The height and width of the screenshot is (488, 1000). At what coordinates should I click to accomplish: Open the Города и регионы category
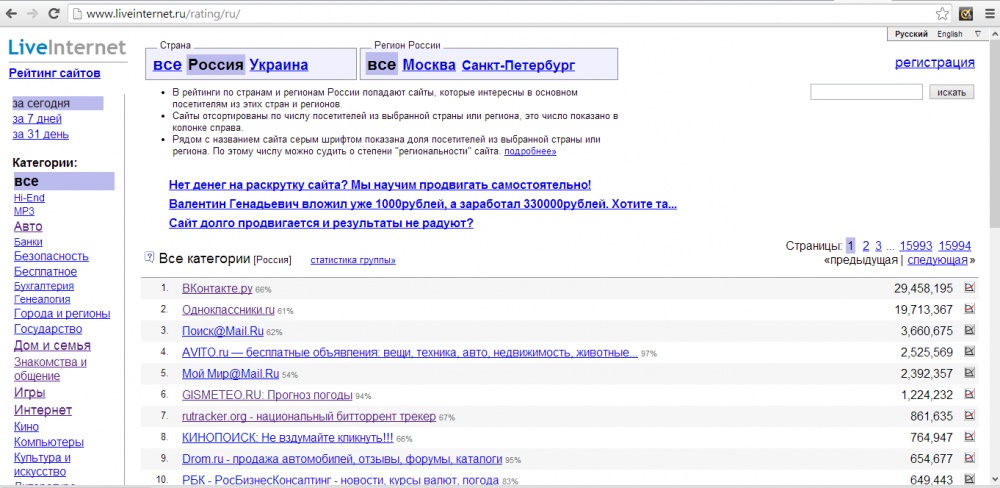coord(62,314)
